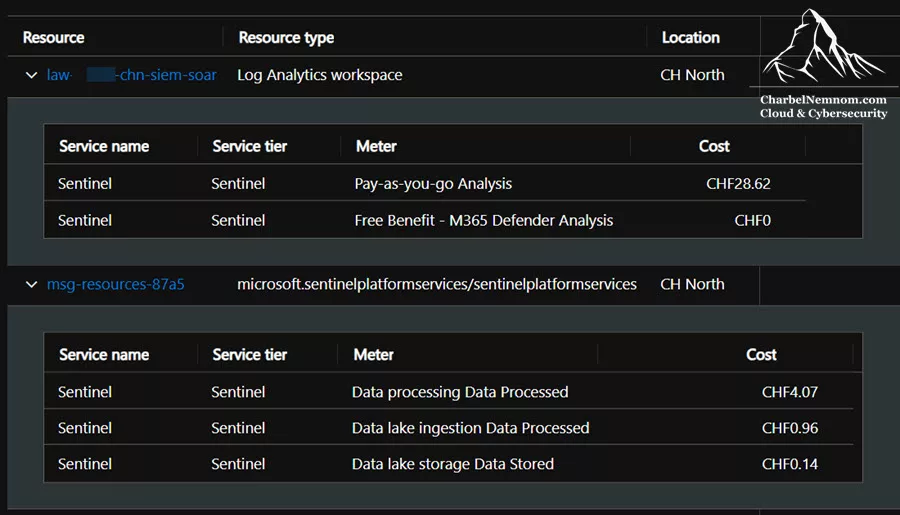Click the Service name header in the Log Analytics table

coord(104,146)
